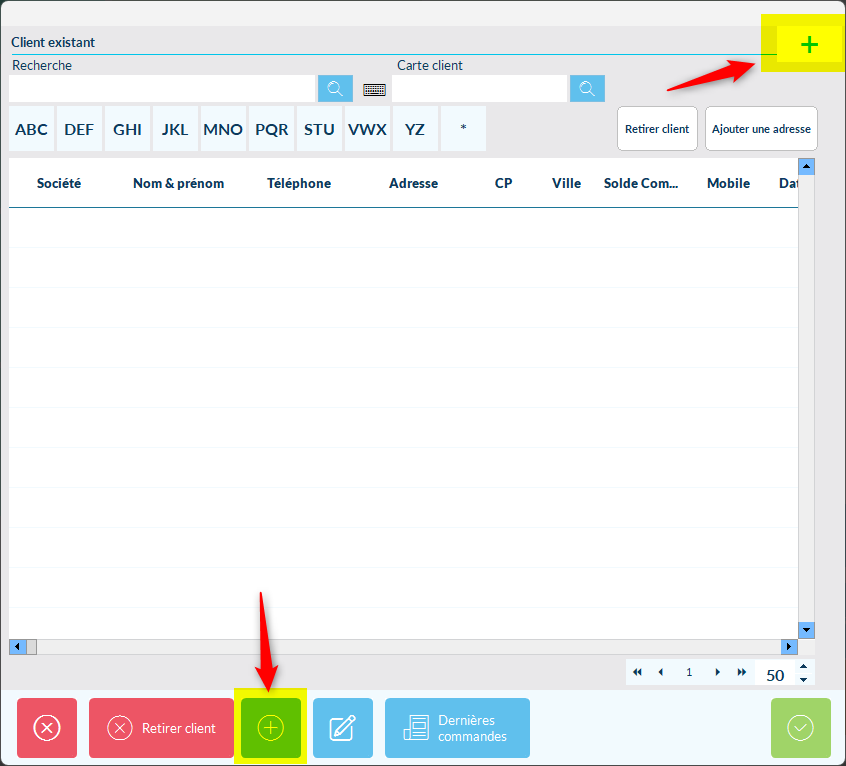Click into the Carte client input field
Screen dimensions: 846x766
[x=480, y=88]
